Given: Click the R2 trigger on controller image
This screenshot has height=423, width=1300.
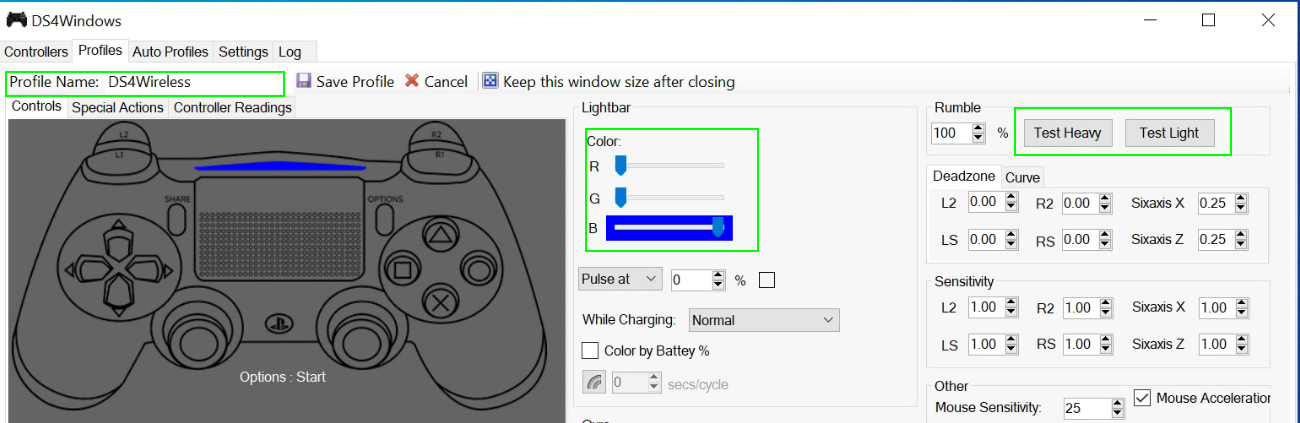Looking at the screenshot, I should click(436, 135).
